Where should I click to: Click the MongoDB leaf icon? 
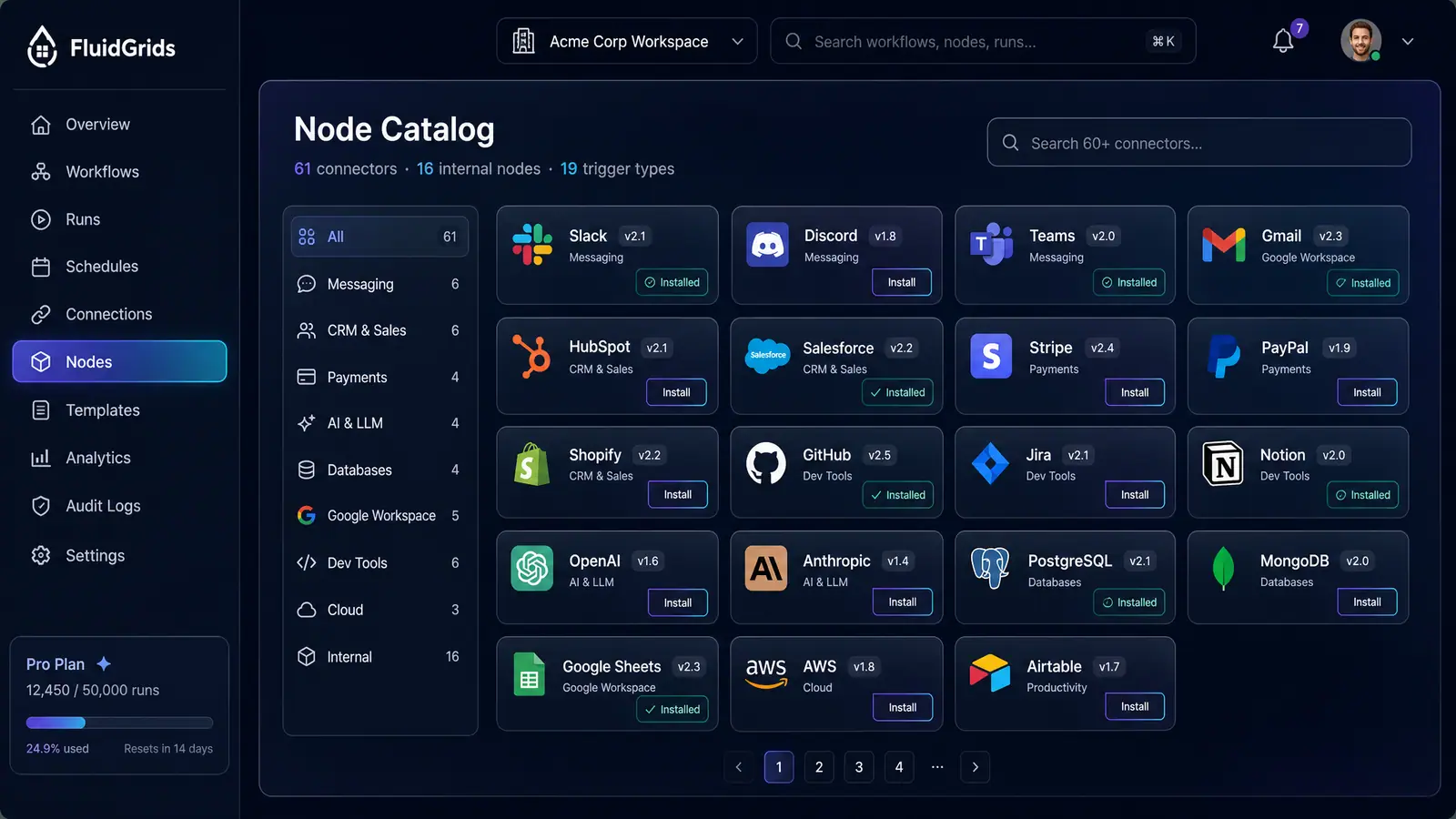tap(1224, 569)
